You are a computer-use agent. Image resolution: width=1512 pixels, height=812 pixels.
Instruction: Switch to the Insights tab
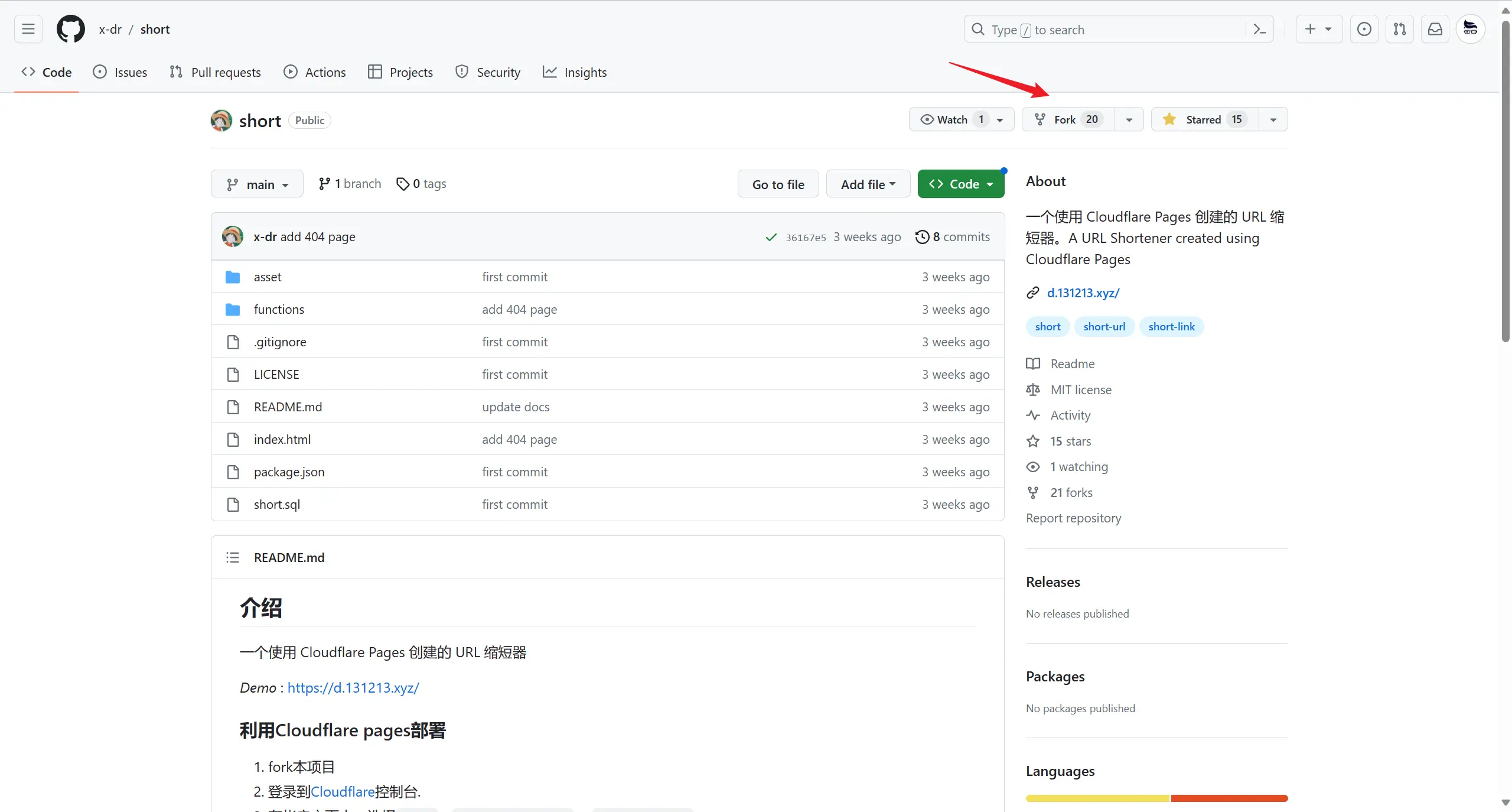[575, 72]
